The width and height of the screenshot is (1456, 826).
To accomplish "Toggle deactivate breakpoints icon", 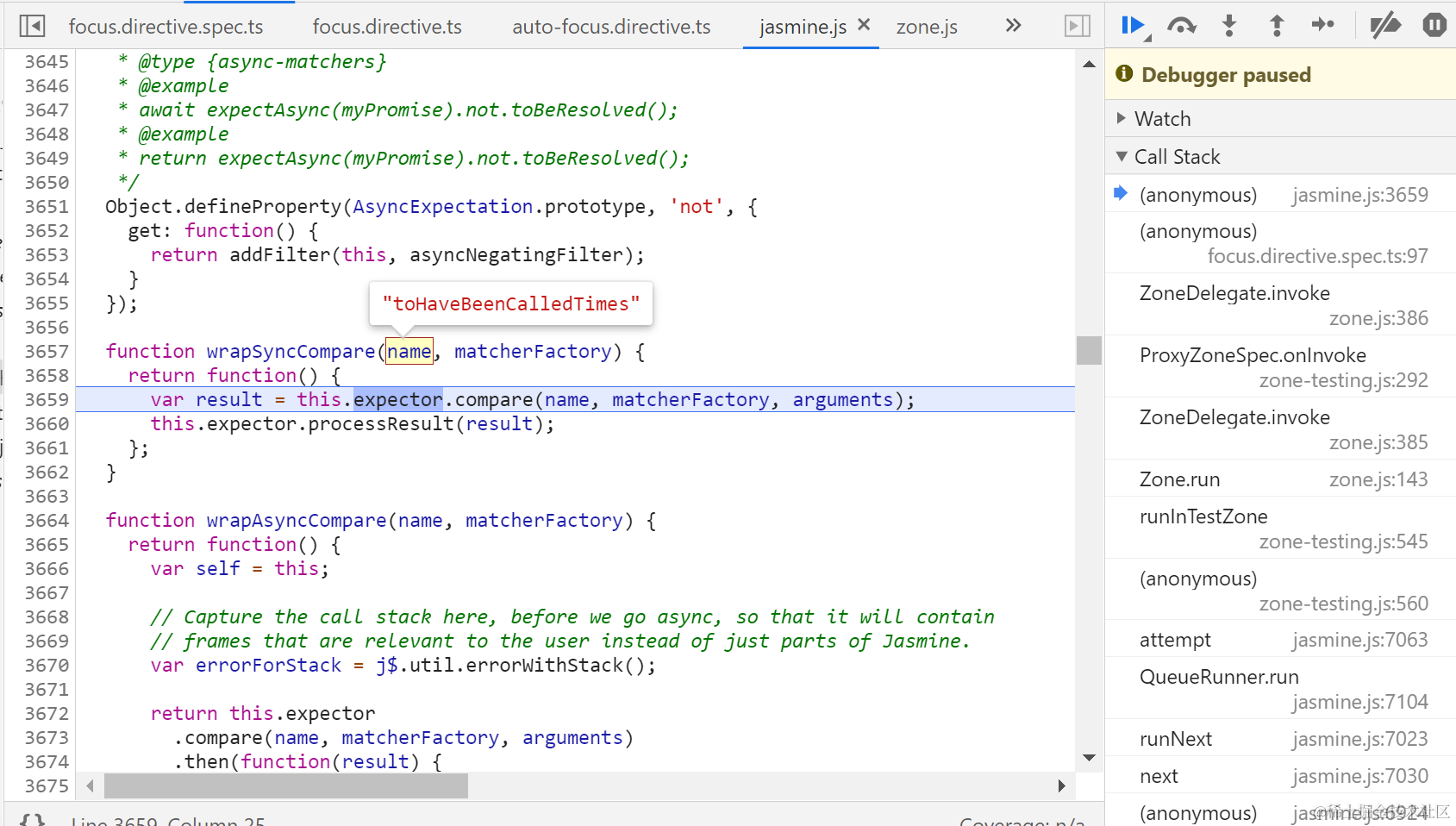I will point(1385,26).
